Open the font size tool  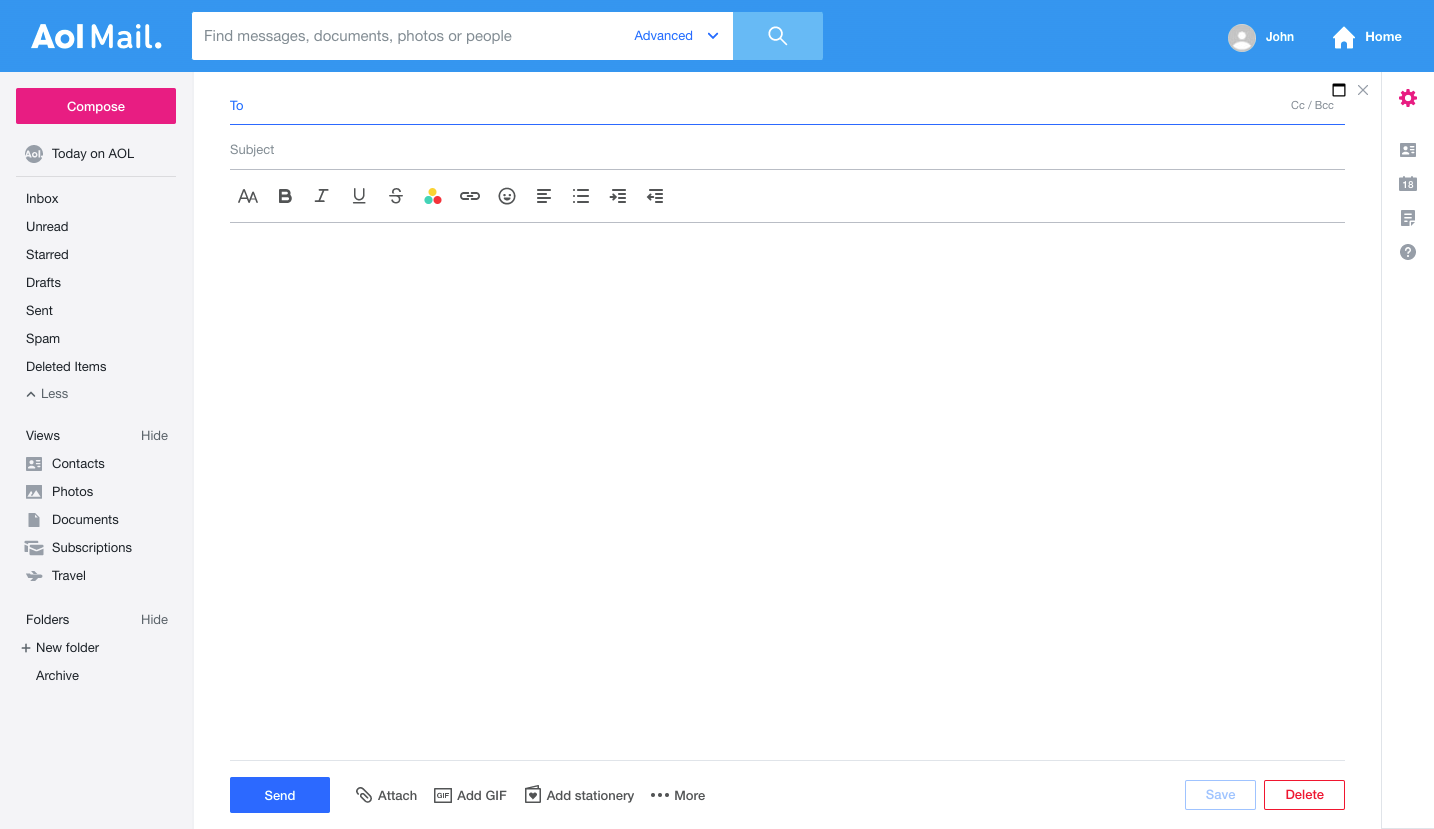tap(248, 197)
